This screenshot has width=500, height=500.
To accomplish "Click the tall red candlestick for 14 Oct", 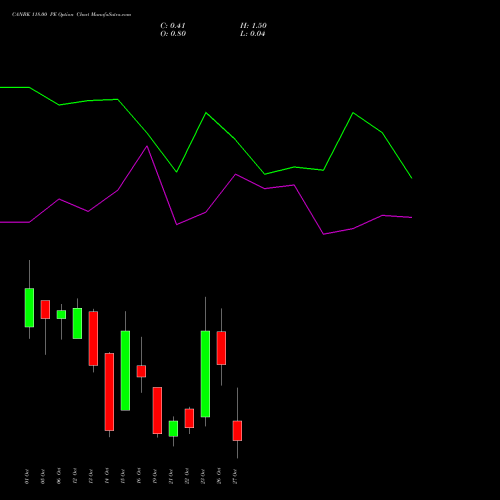I will point(109,392).
